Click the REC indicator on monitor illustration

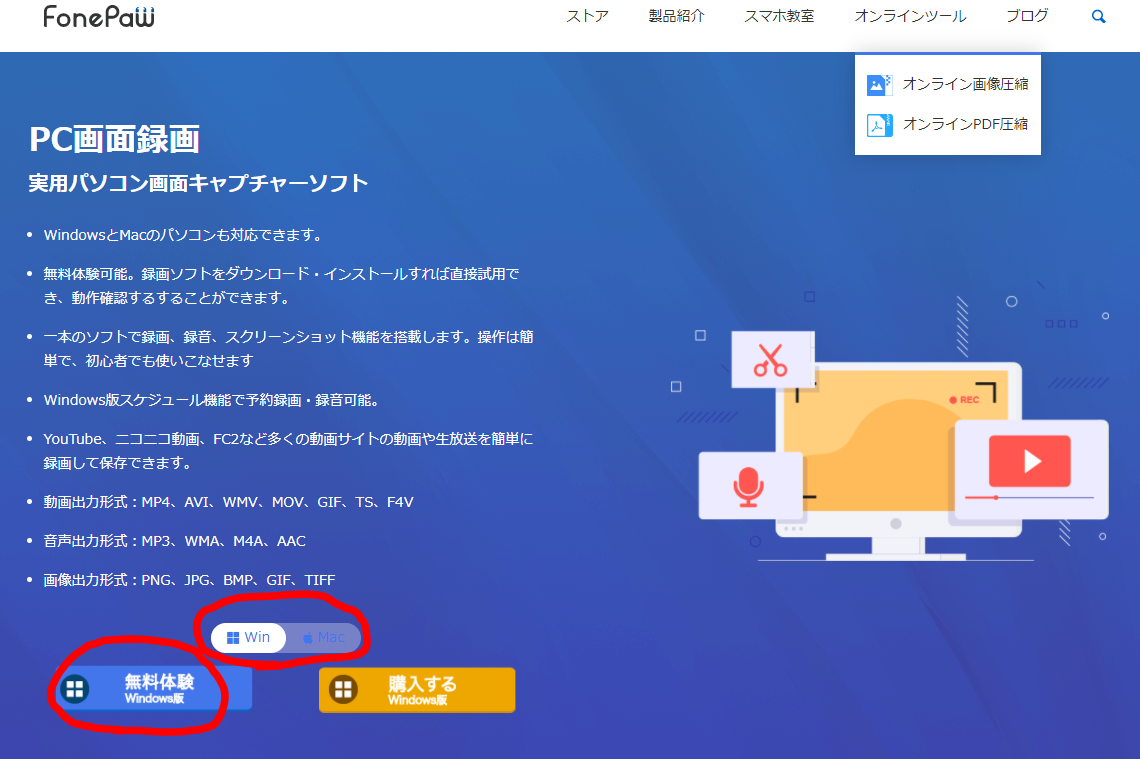pos(964,400)
